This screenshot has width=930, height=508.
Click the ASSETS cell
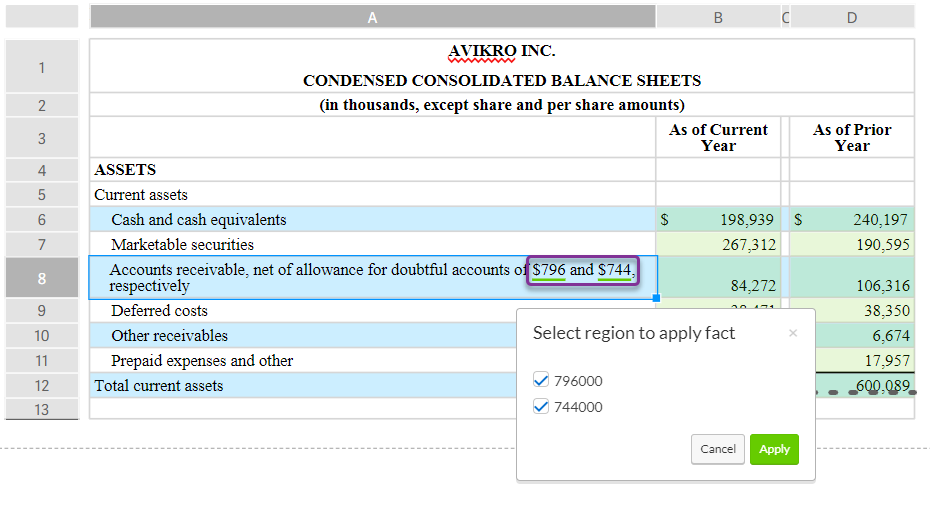coord(372,170)
